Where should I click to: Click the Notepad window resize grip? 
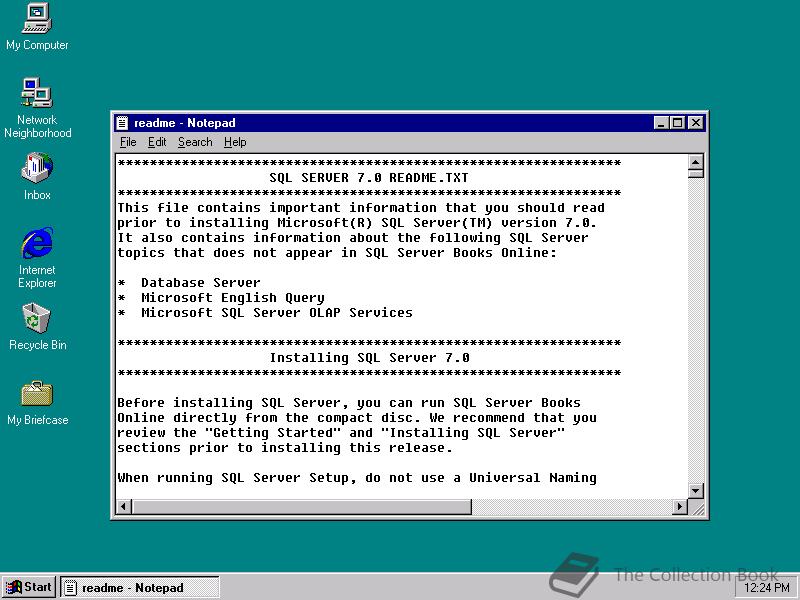click(x=697, y=508)
